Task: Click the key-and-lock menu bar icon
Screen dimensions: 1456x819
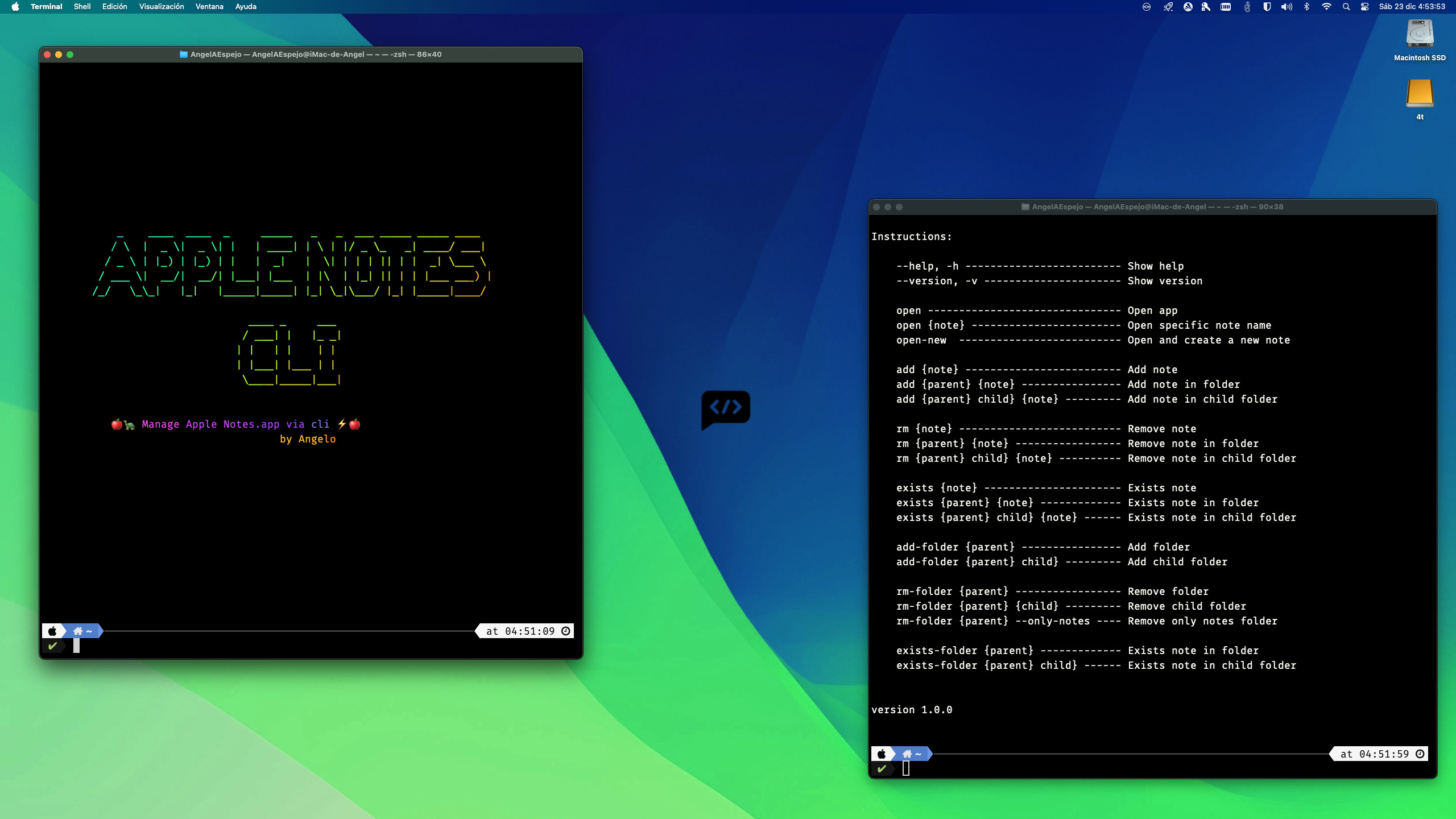Action: click(1206, 7)
